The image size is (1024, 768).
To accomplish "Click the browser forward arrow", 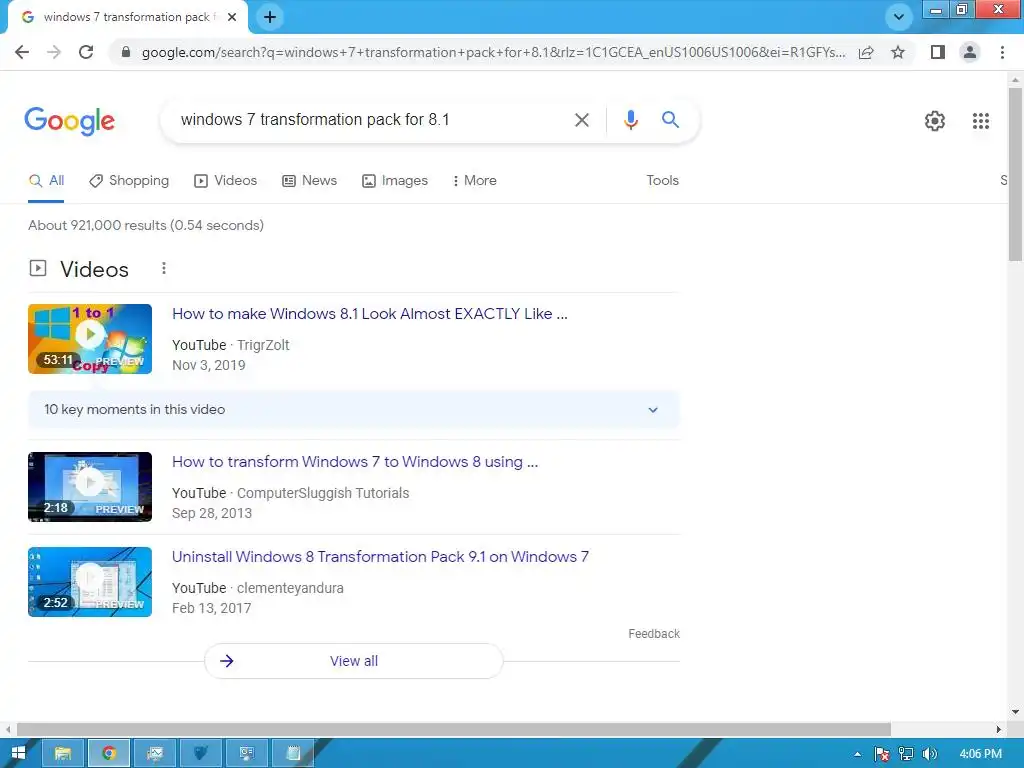I will [54, 52].
